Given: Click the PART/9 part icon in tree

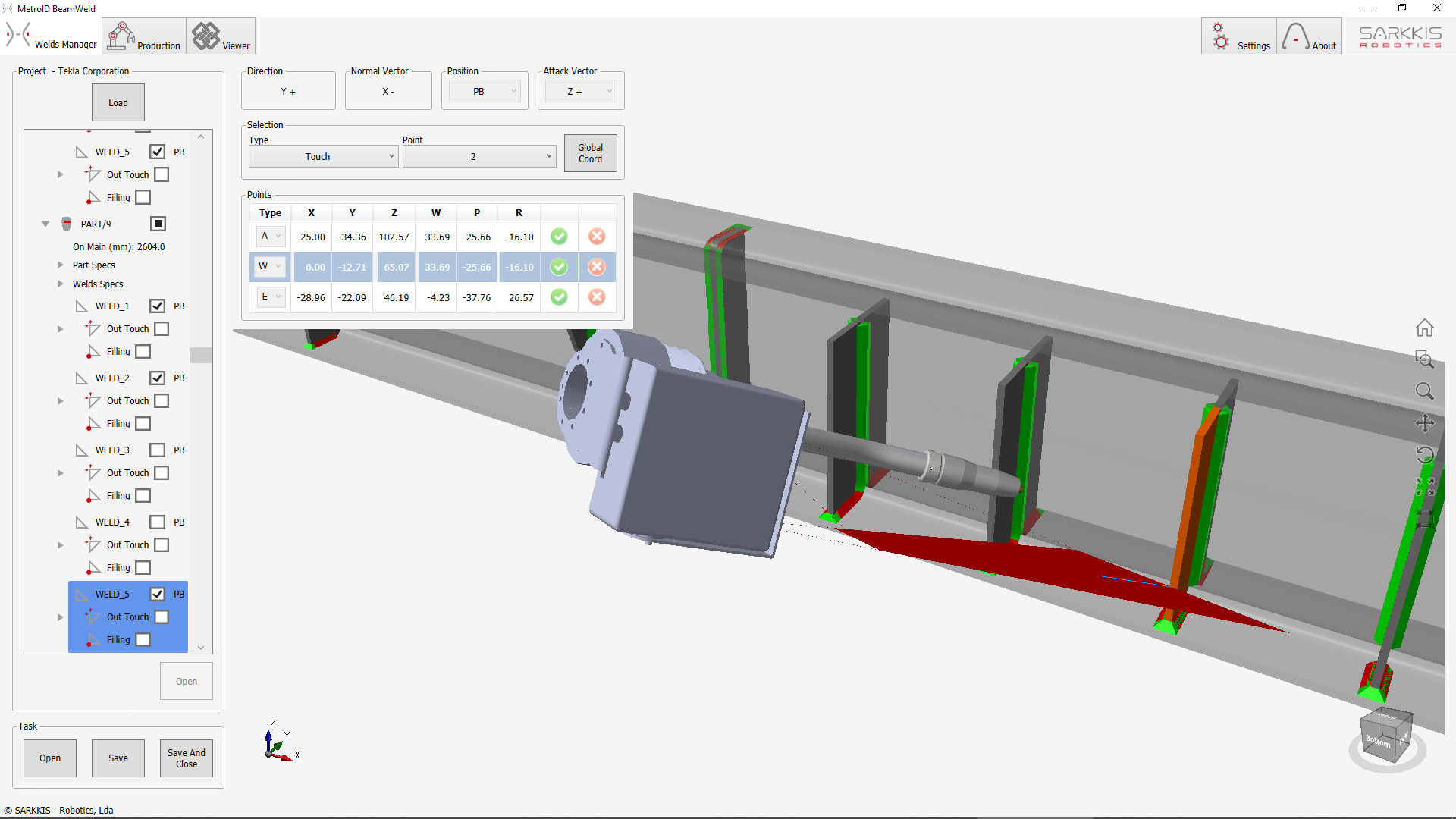Looking at the screenshot, I should click(66, 224).
